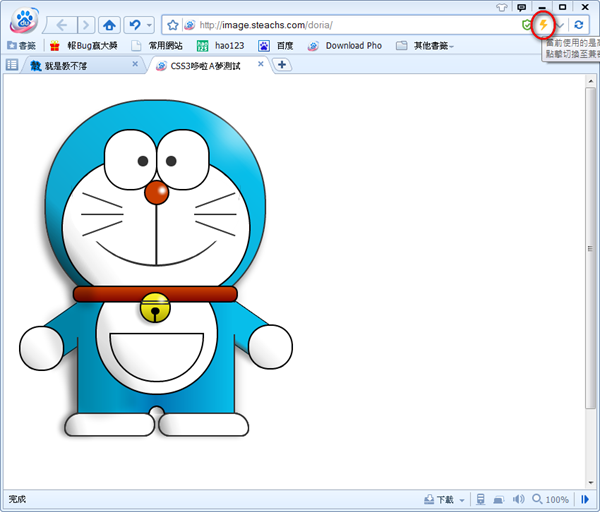Viewport: 600px width, 512px height.
Task: Open a new tab with plus button
Action: pyautogui.click(x=283, y=65)
